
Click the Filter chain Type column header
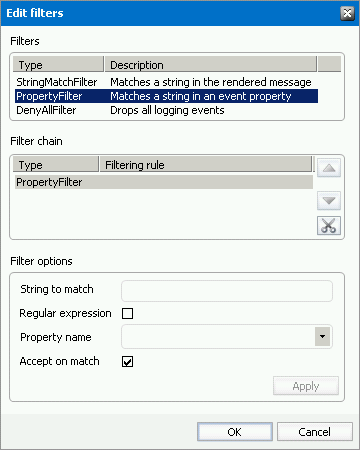56,164
